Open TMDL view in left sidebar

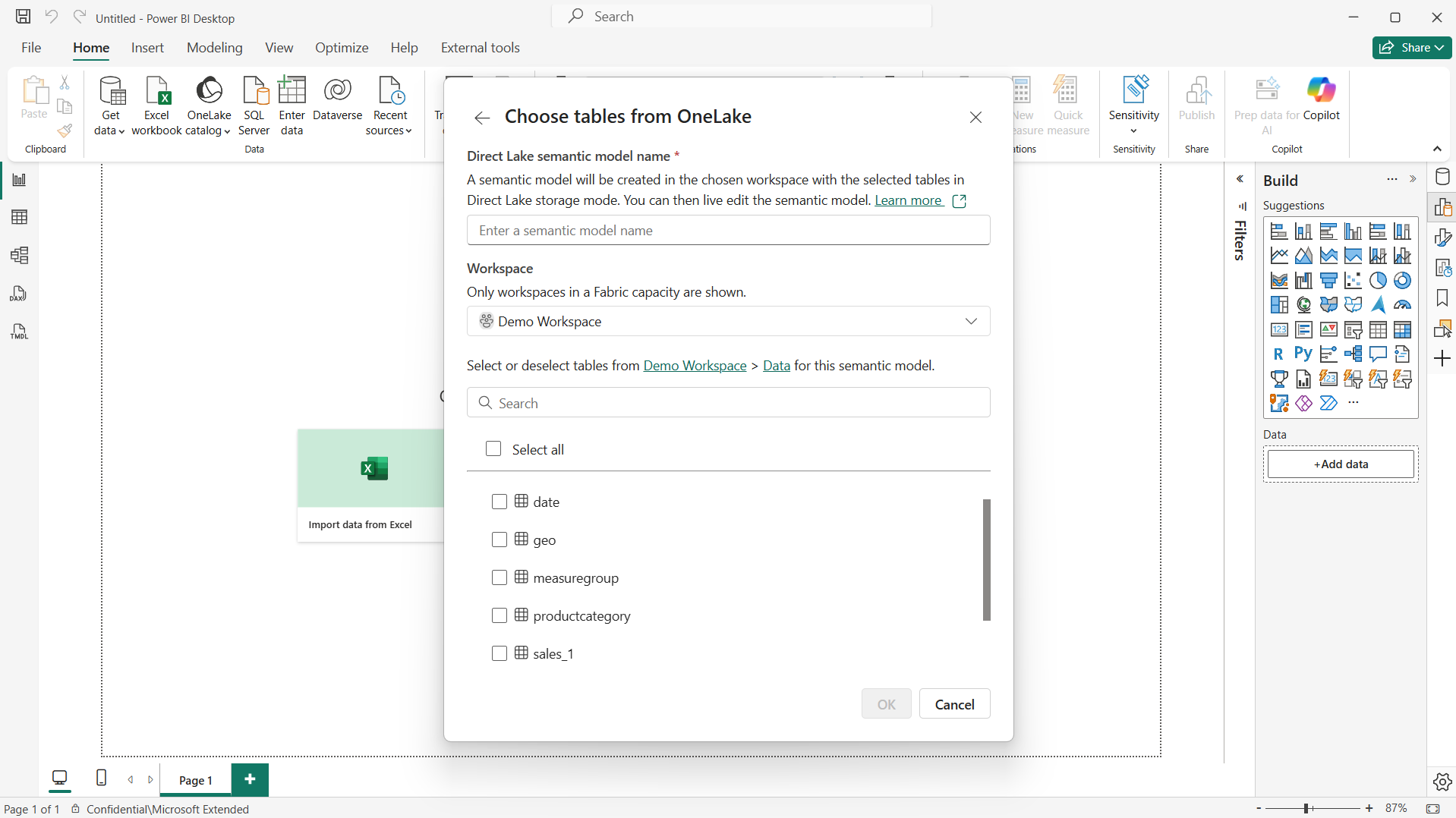pyautogui.click(x=19, y=332)
